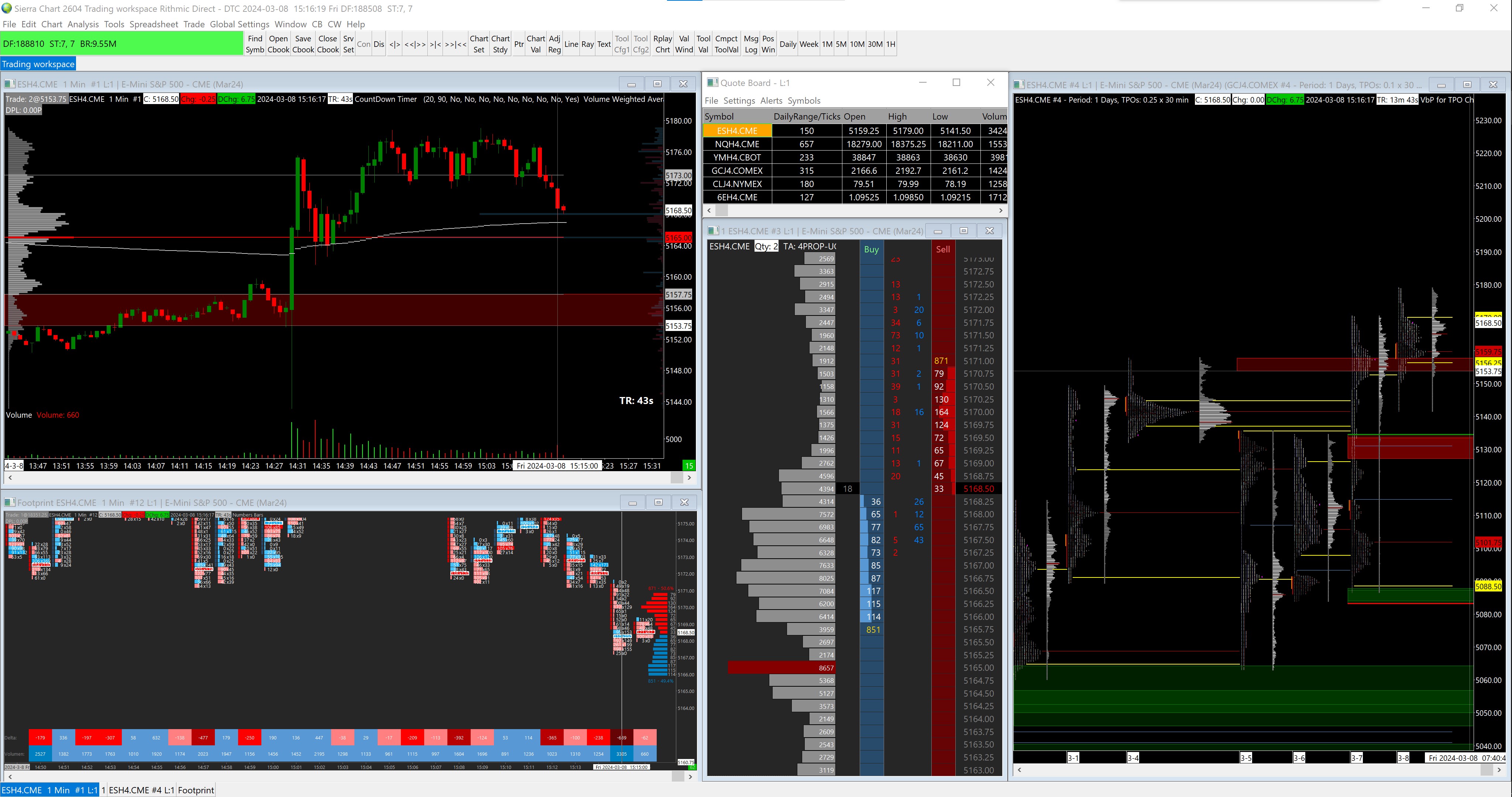This screenshot has height=797, width=1512.
Task: Toggle the Ptr pointer mode
Action: tap(518, 44)
